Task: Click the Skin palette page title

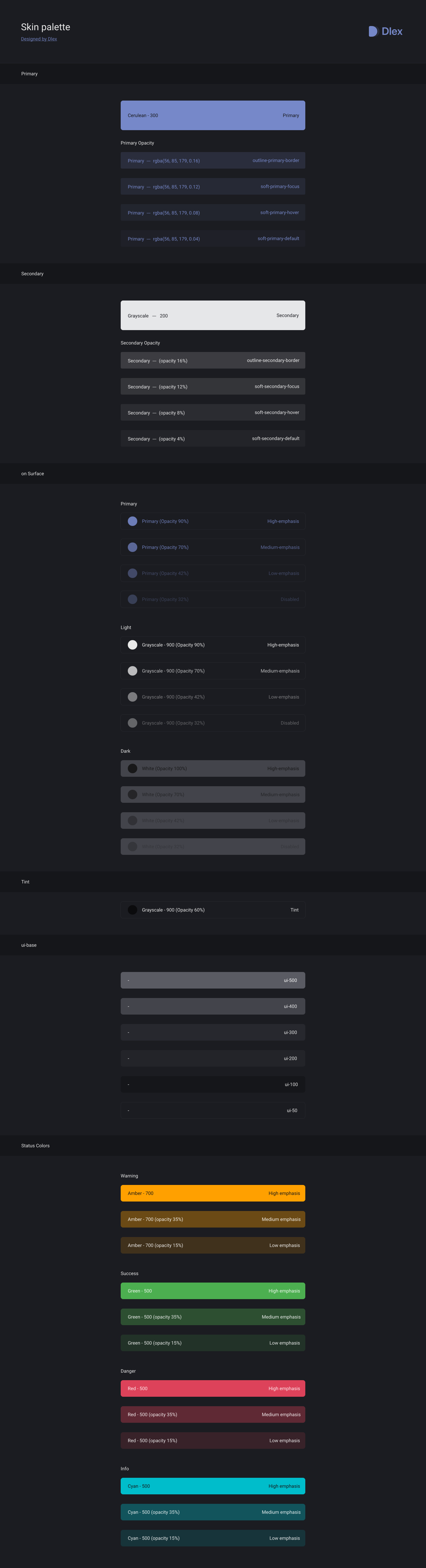Action: [x=46, y=27]
